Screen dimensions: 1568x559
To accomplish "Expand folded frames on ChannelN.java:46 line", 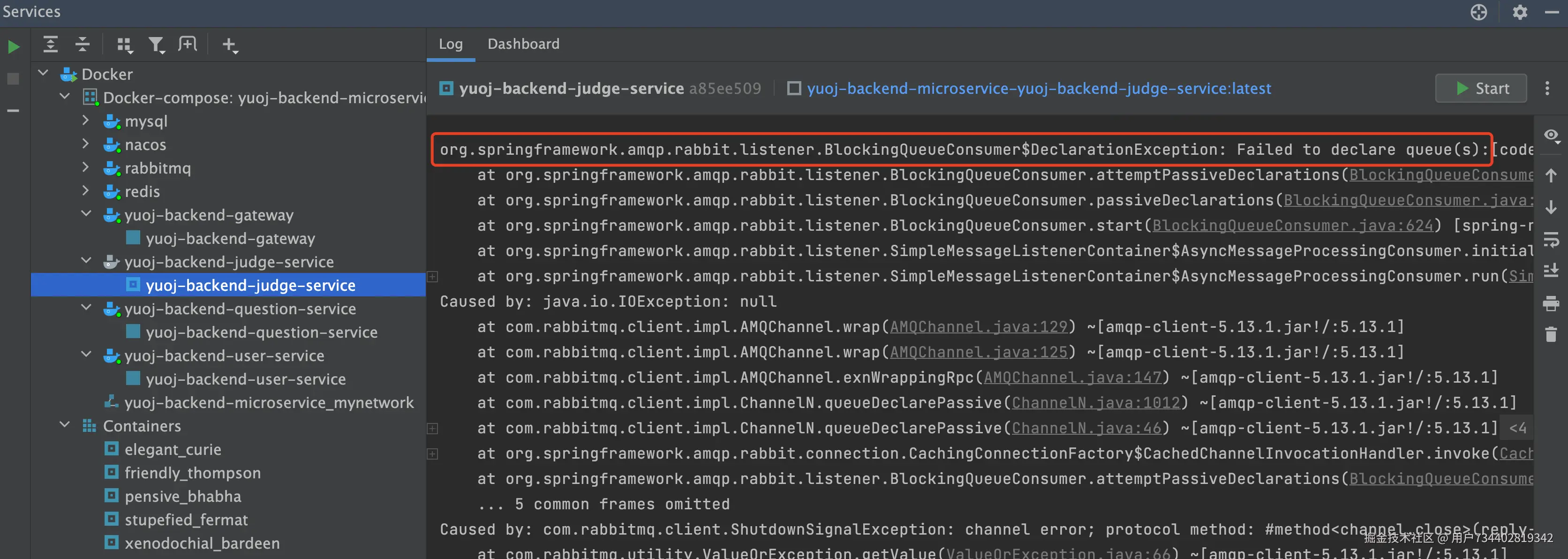I will [432, 429].
